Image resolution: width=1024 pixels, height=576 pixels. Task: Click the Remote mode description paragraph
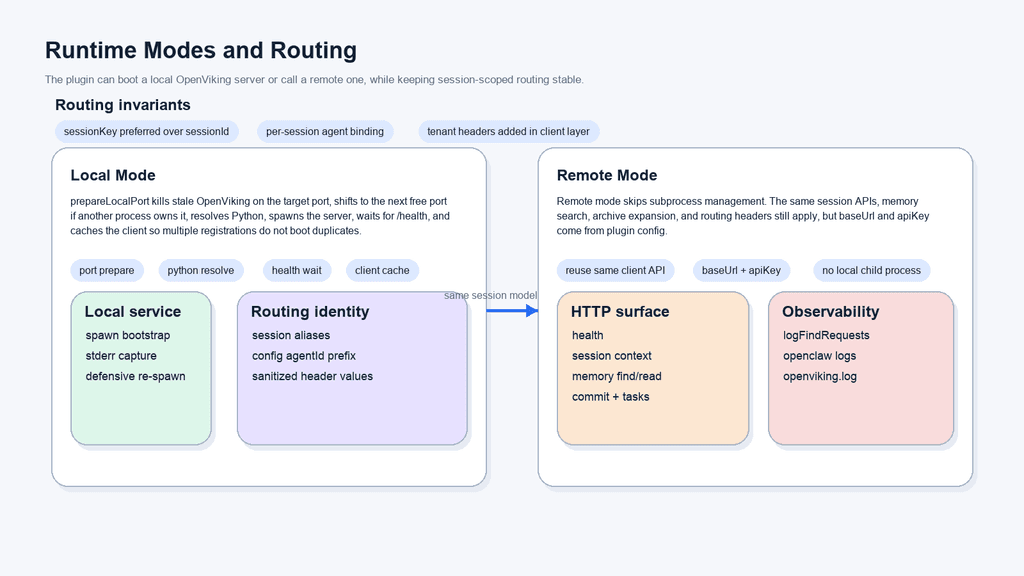pos(743,216)
